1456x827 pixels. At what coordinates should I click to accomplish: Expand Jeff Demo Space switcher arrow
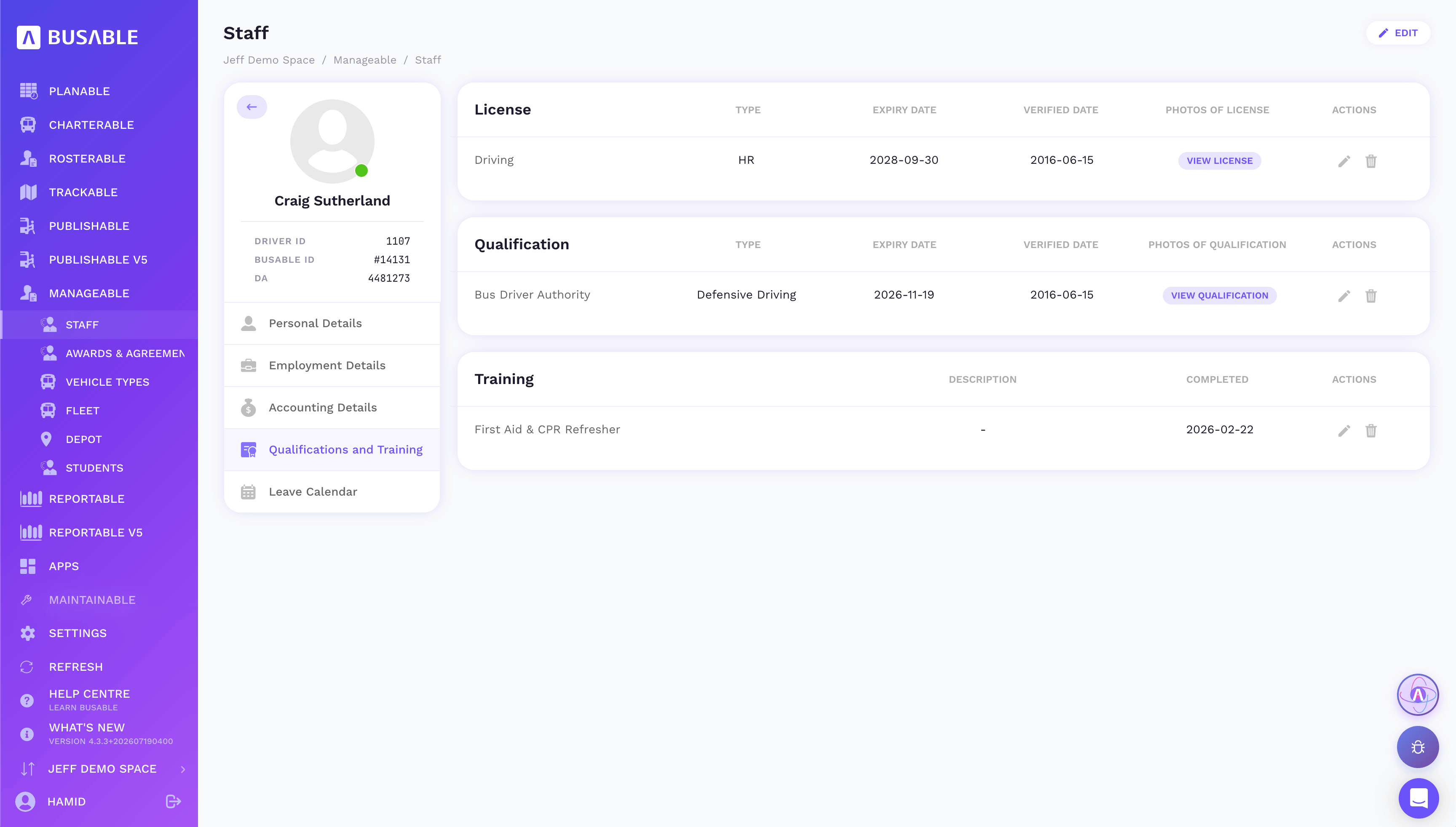click(x=183, y=769)
